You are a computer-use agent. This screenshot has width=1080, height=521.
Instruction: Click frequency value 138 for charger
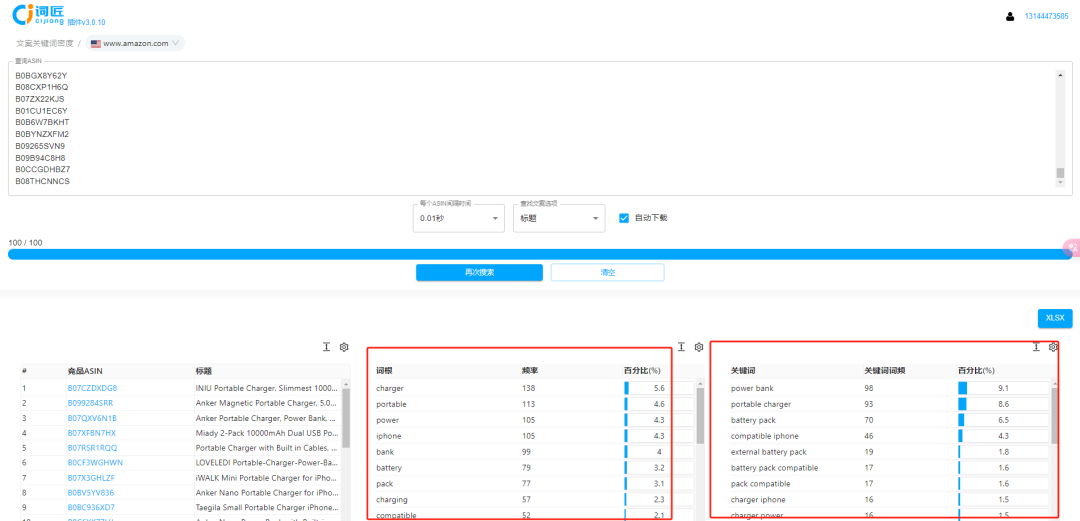528,388
